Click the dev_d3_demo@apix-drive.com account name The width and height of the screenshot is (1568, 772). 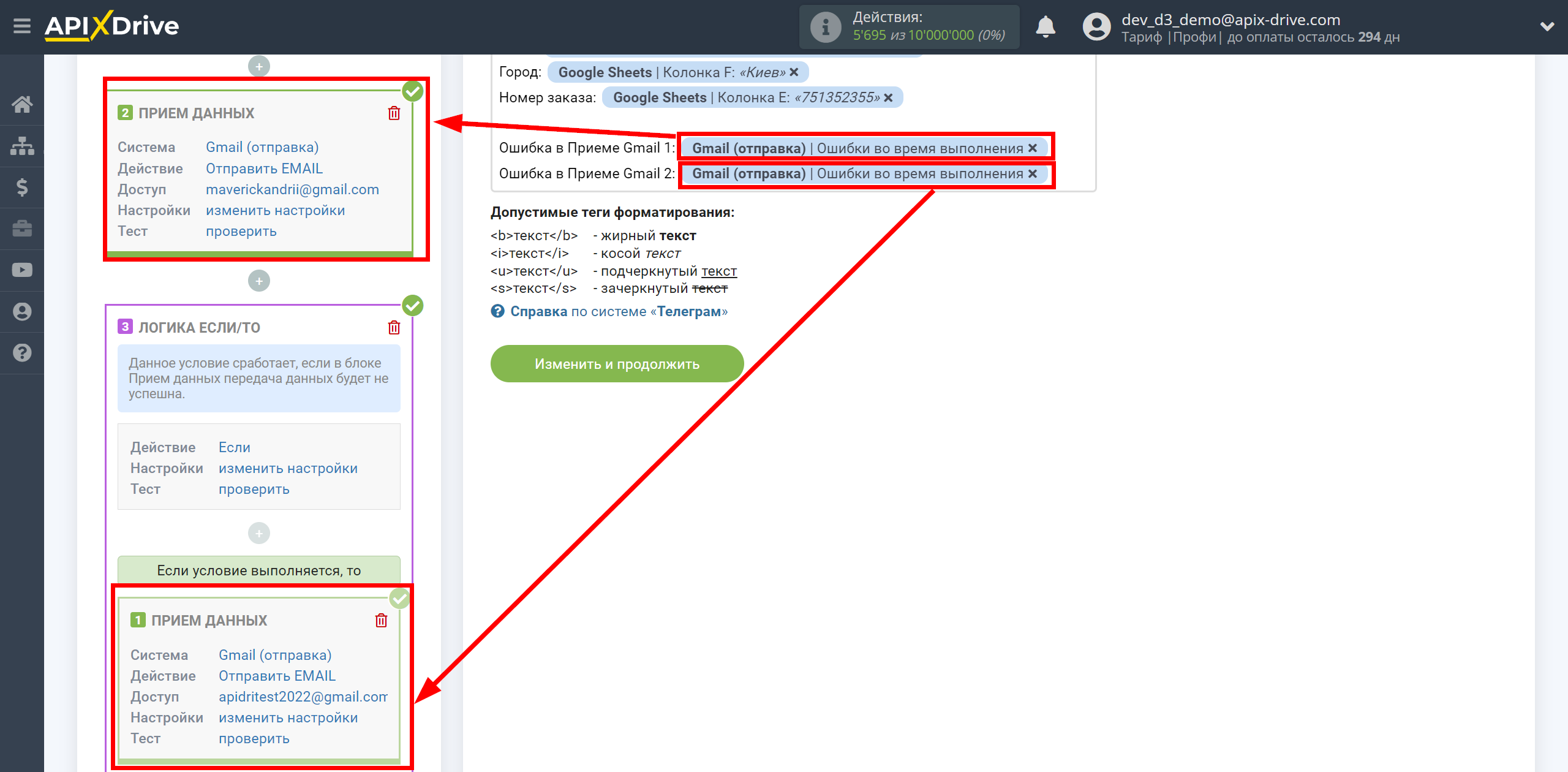coord(1231,20)
